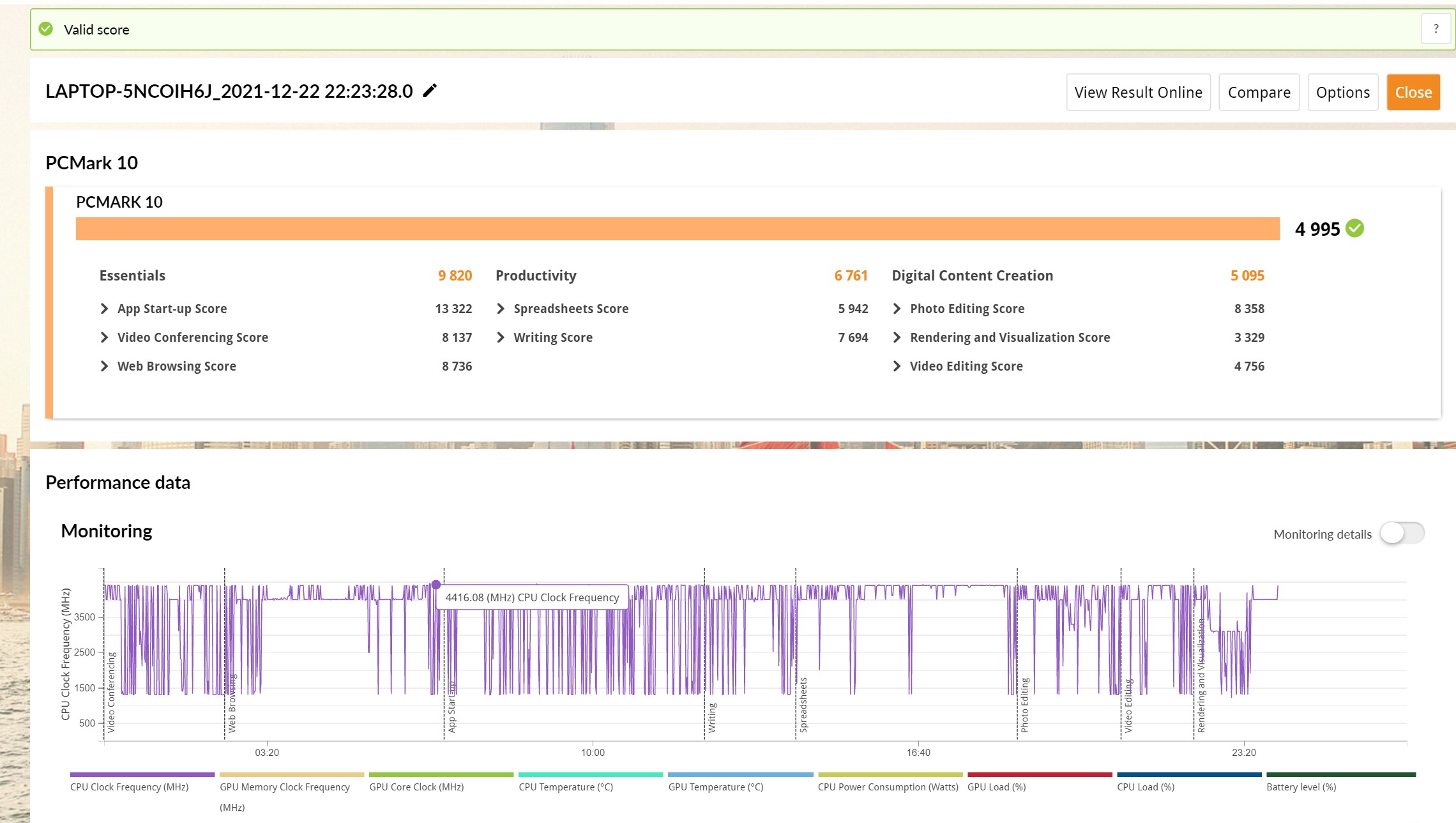Image resolution: width=1456 pixels, height=823 pixels.
Task: Toggle Battery level legend series
Action: [x=1301, y=787]
